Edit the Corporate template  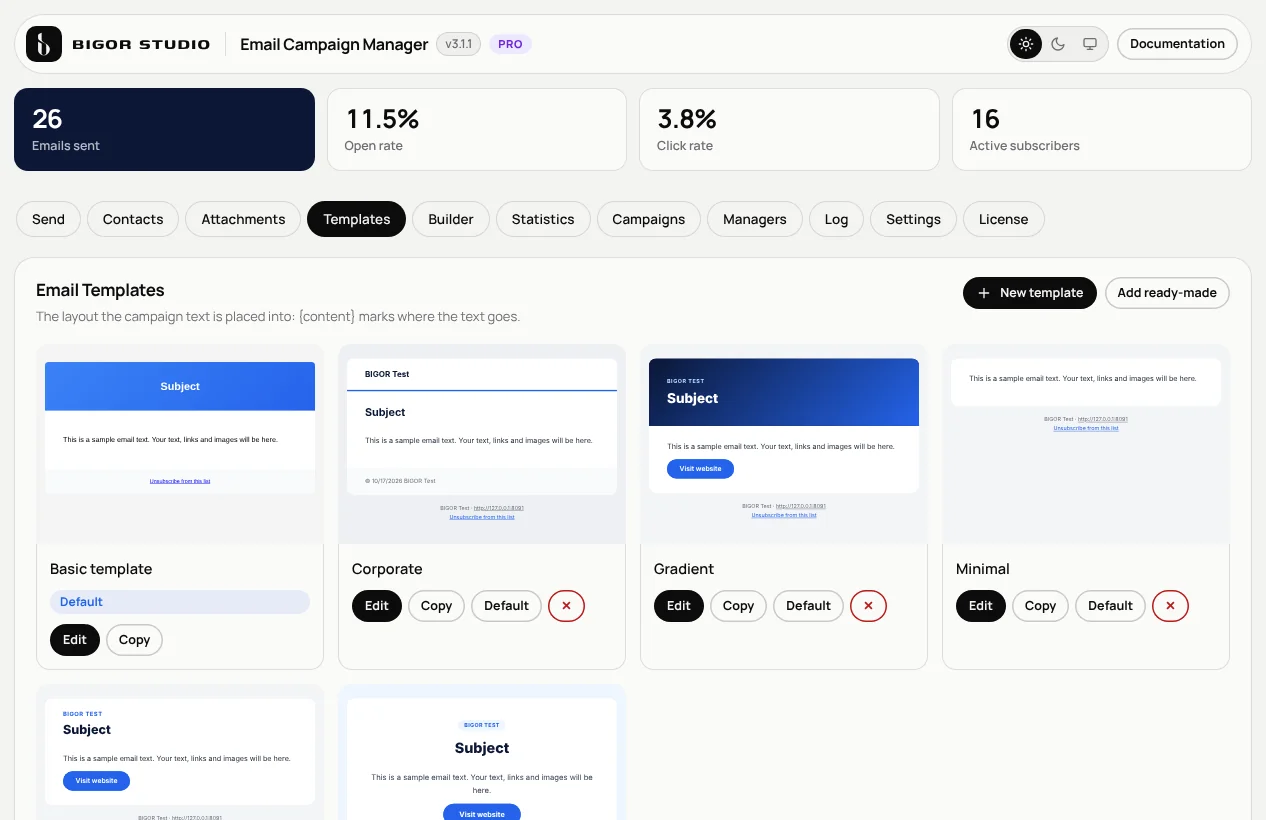point(377,606)
